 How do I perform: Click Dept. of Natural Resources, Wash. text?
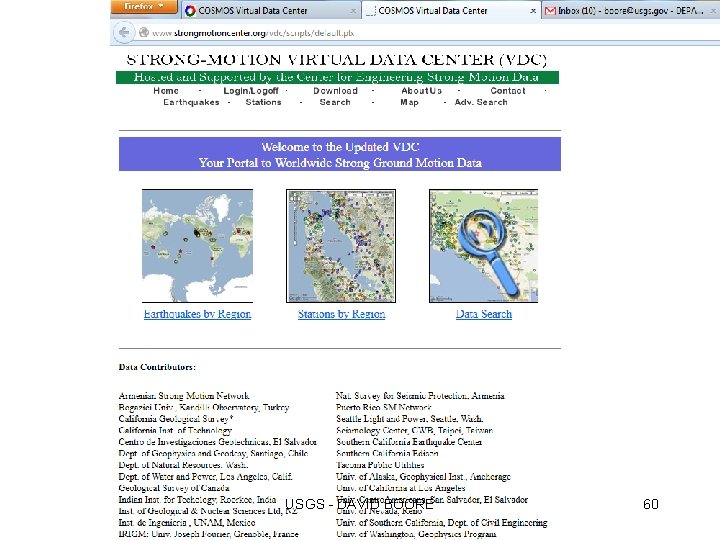183,465
